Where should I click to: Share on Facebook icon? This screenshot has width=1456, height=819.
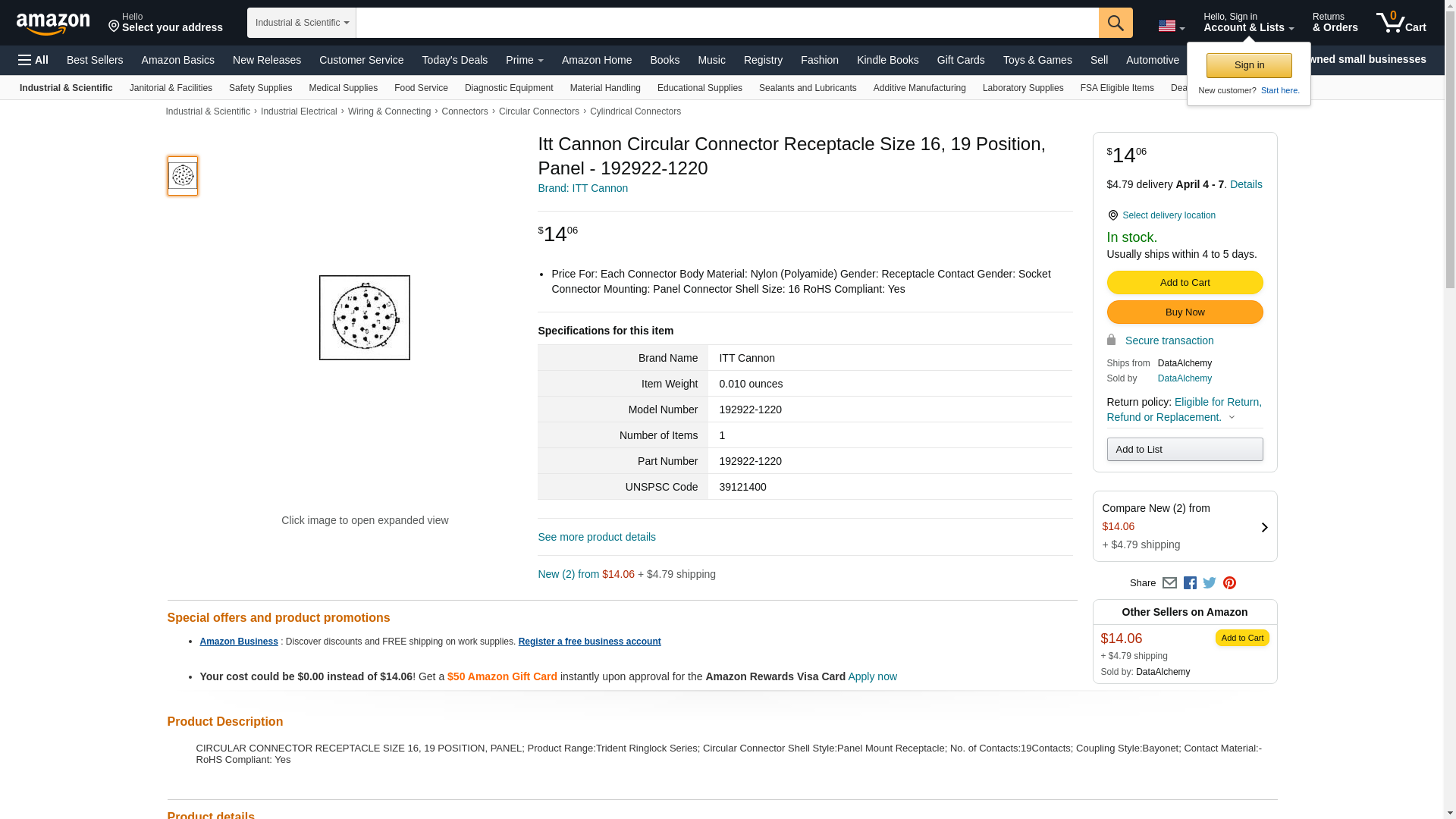tap(1190, 583)
